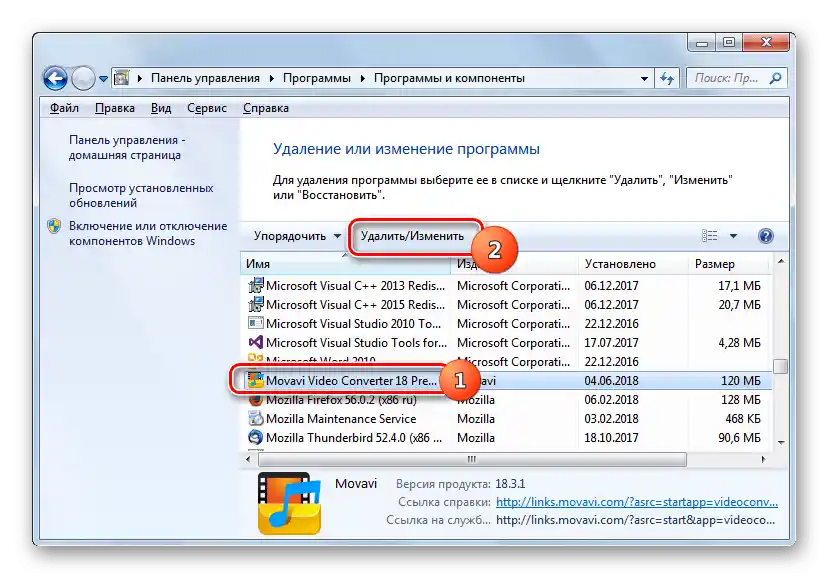Open the Сервис menu
This screenshot has height=579, width=829.
[x=207, y=108]
